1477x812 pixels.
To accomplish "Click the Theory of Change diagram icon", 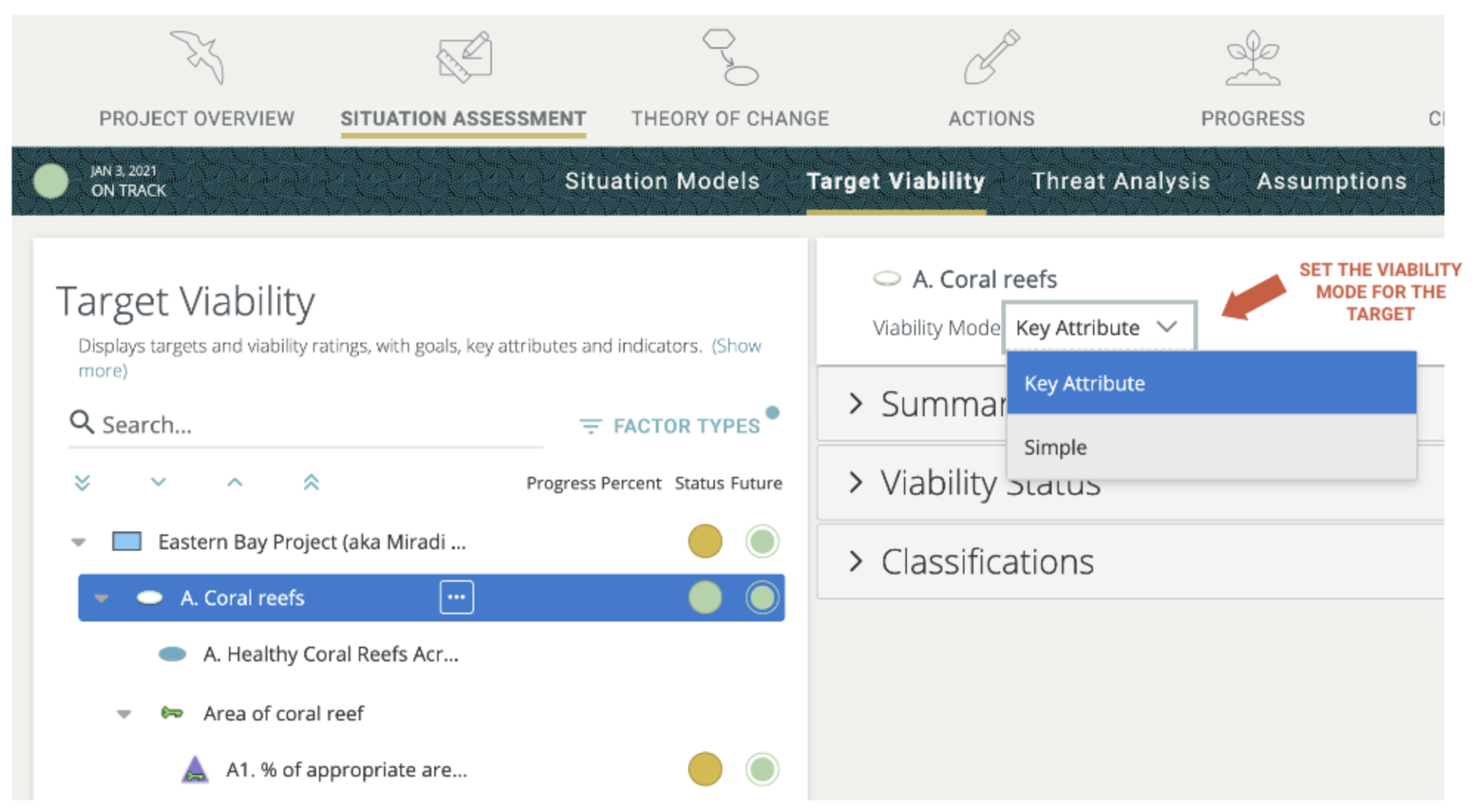I will 730,57.
